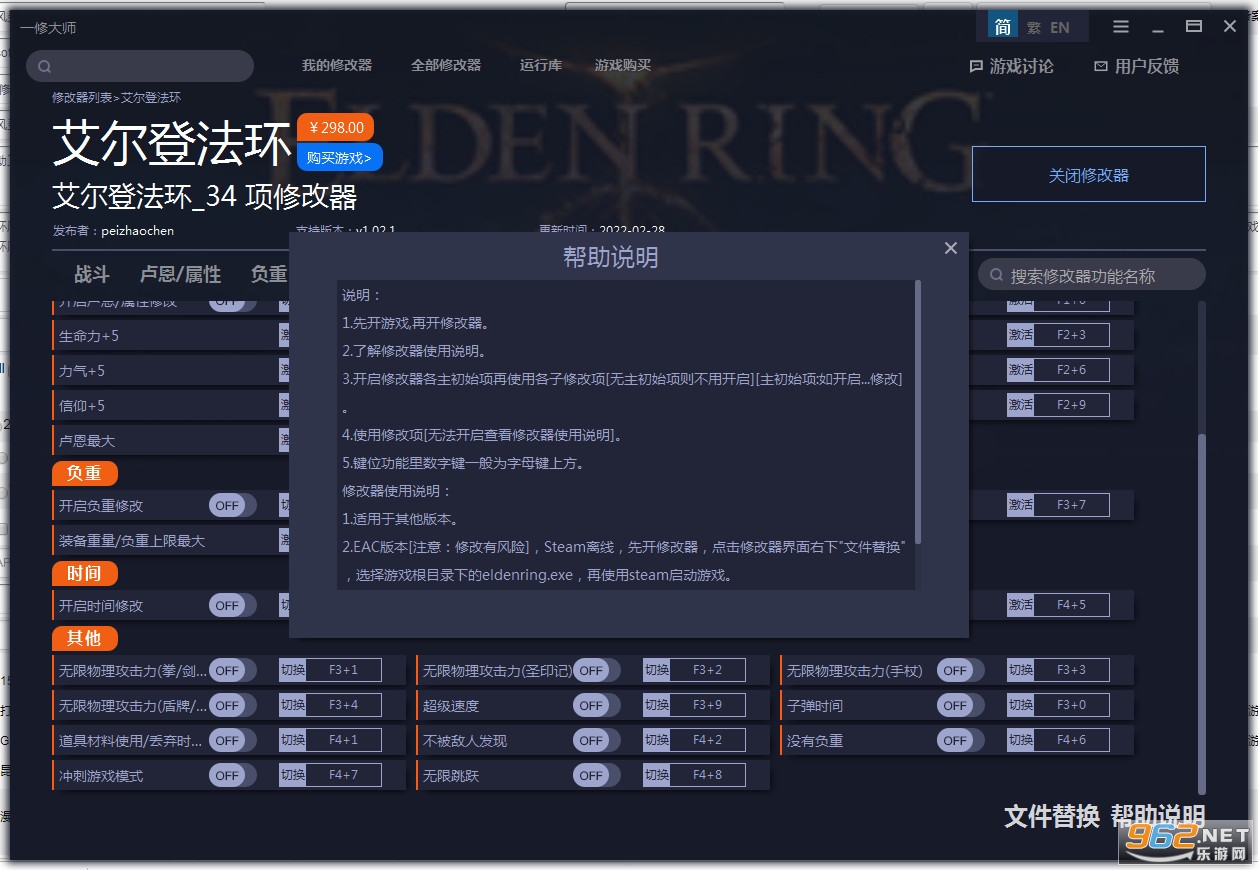Click 购买游戏> button
The height and width of the screenshot is (870, 1258).
pyautogui.click(x=339, y=157)
